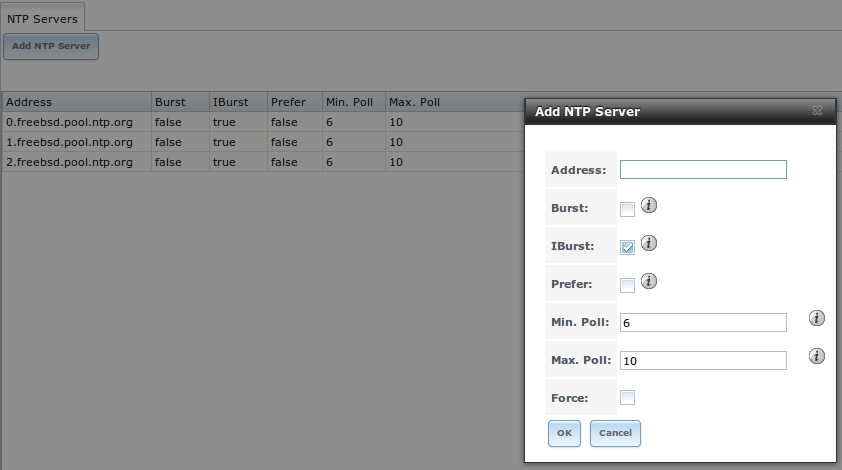Click IBurst value of 1.freebsd.pool.ntp.org

(224, 142)
